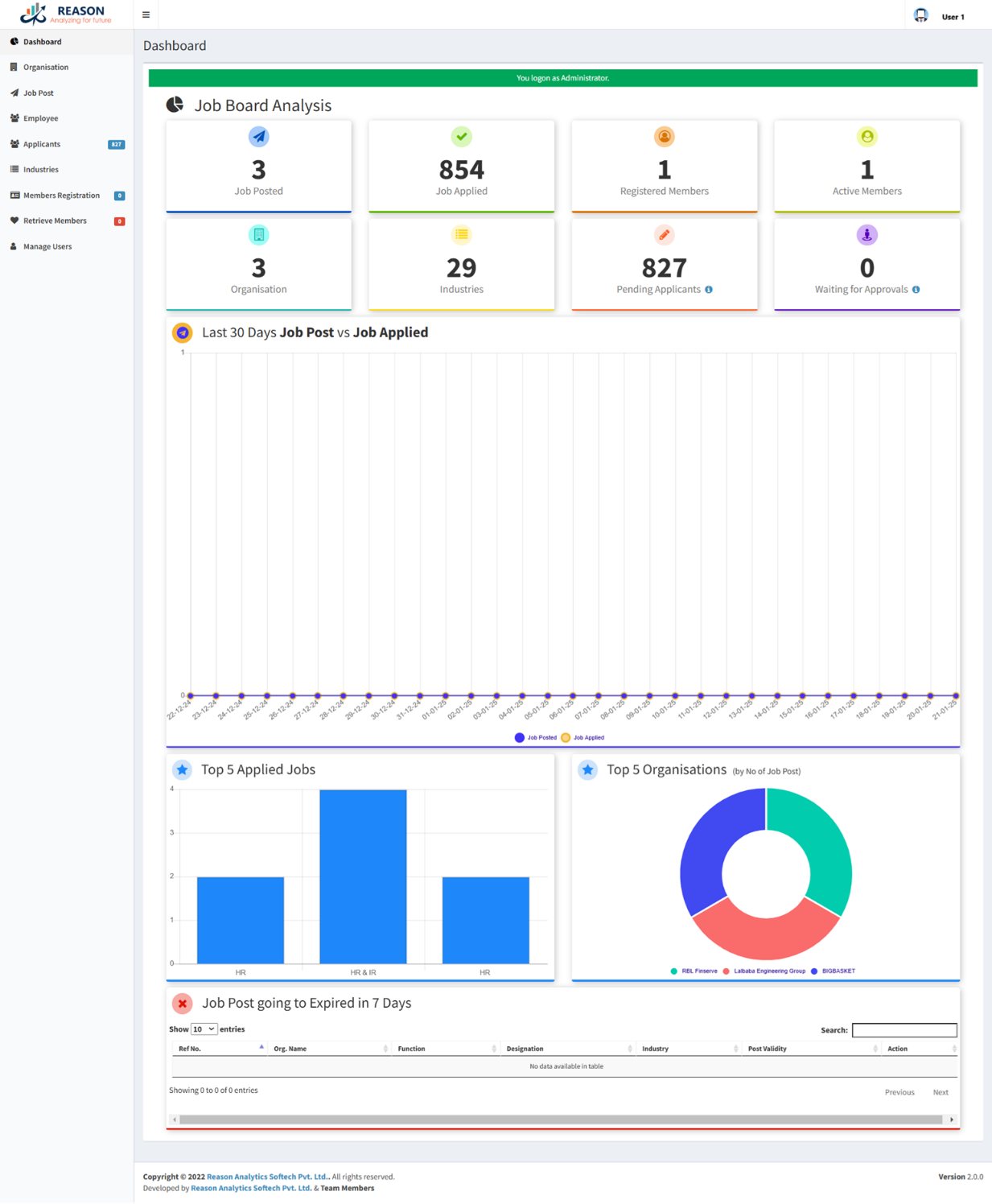Click the hamburger menu toggle icon
Viewport: 992px width, 1204px height.
146,14
